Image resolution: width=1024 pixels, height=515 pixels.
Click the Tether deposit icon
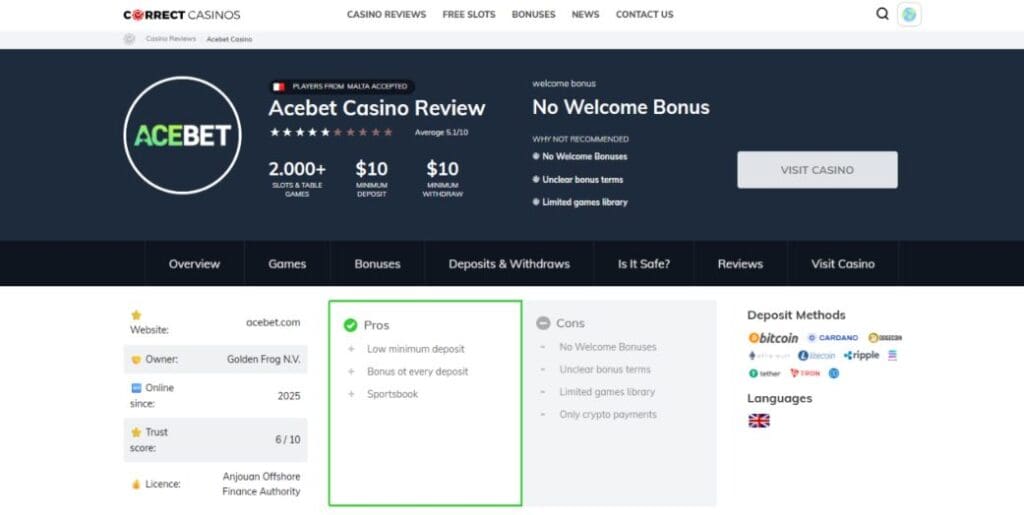click(x=765, y=373)
